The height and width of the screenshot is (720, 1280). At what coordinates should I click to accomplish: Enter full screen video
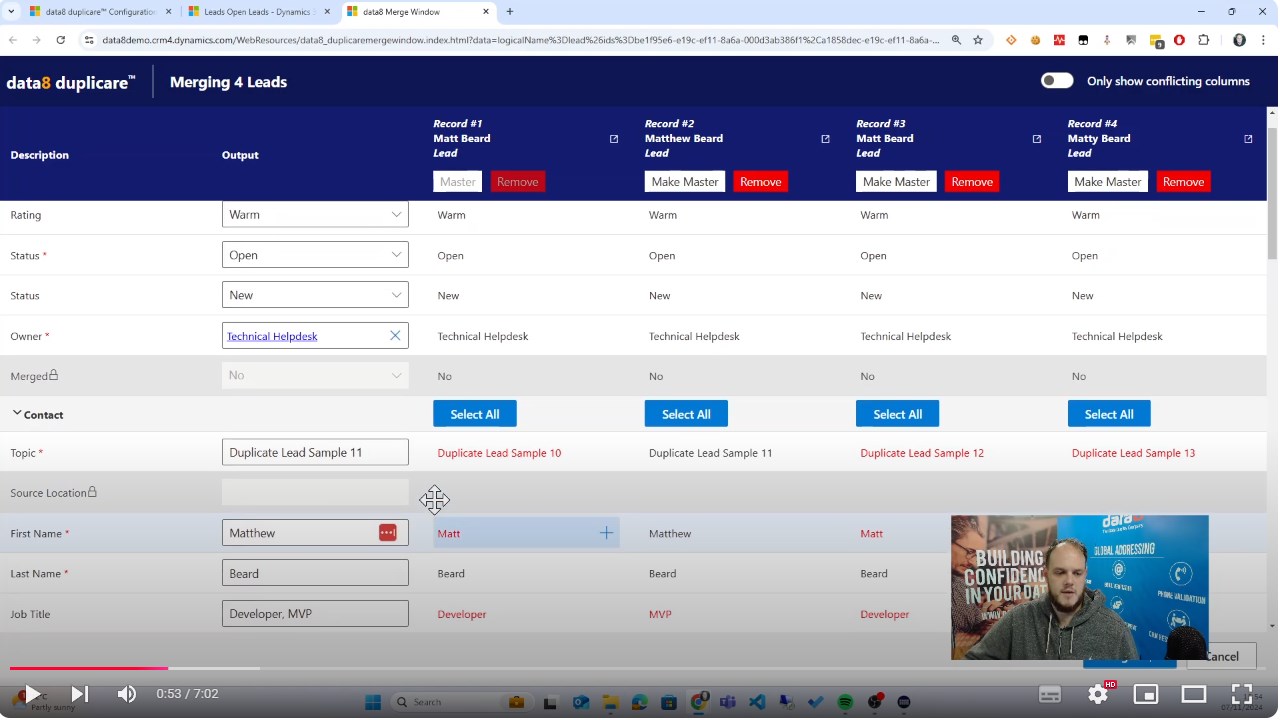[x=1242, y=694]
